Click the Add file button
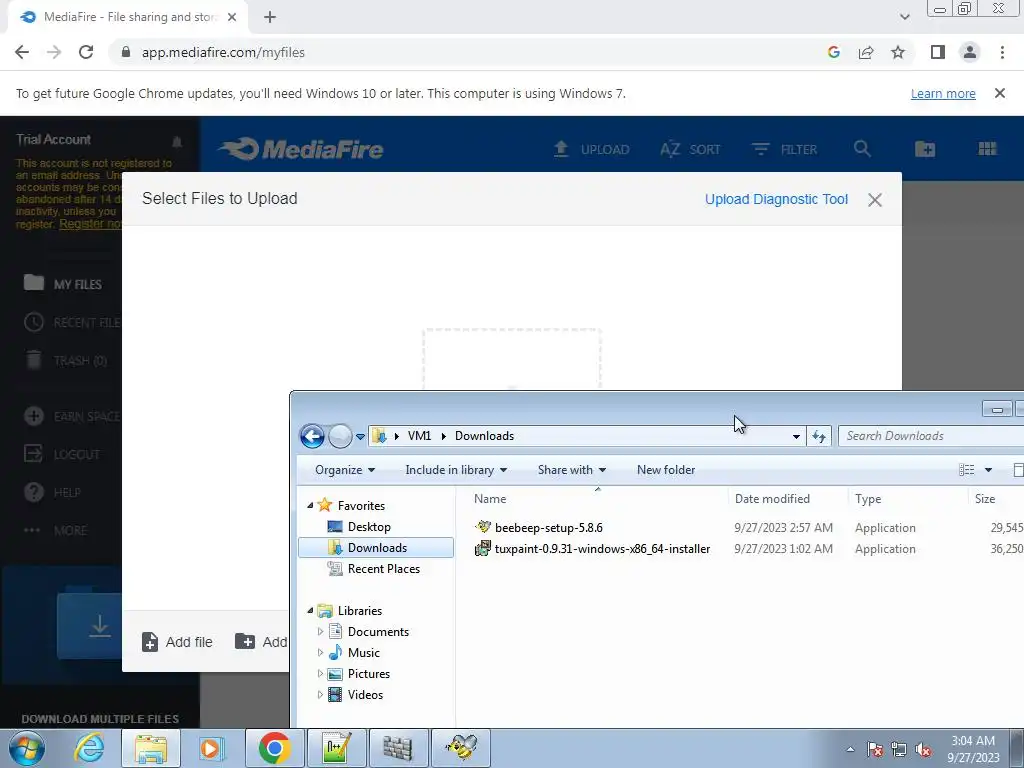This screenshot has width=1024, height=768. point(177,642)
